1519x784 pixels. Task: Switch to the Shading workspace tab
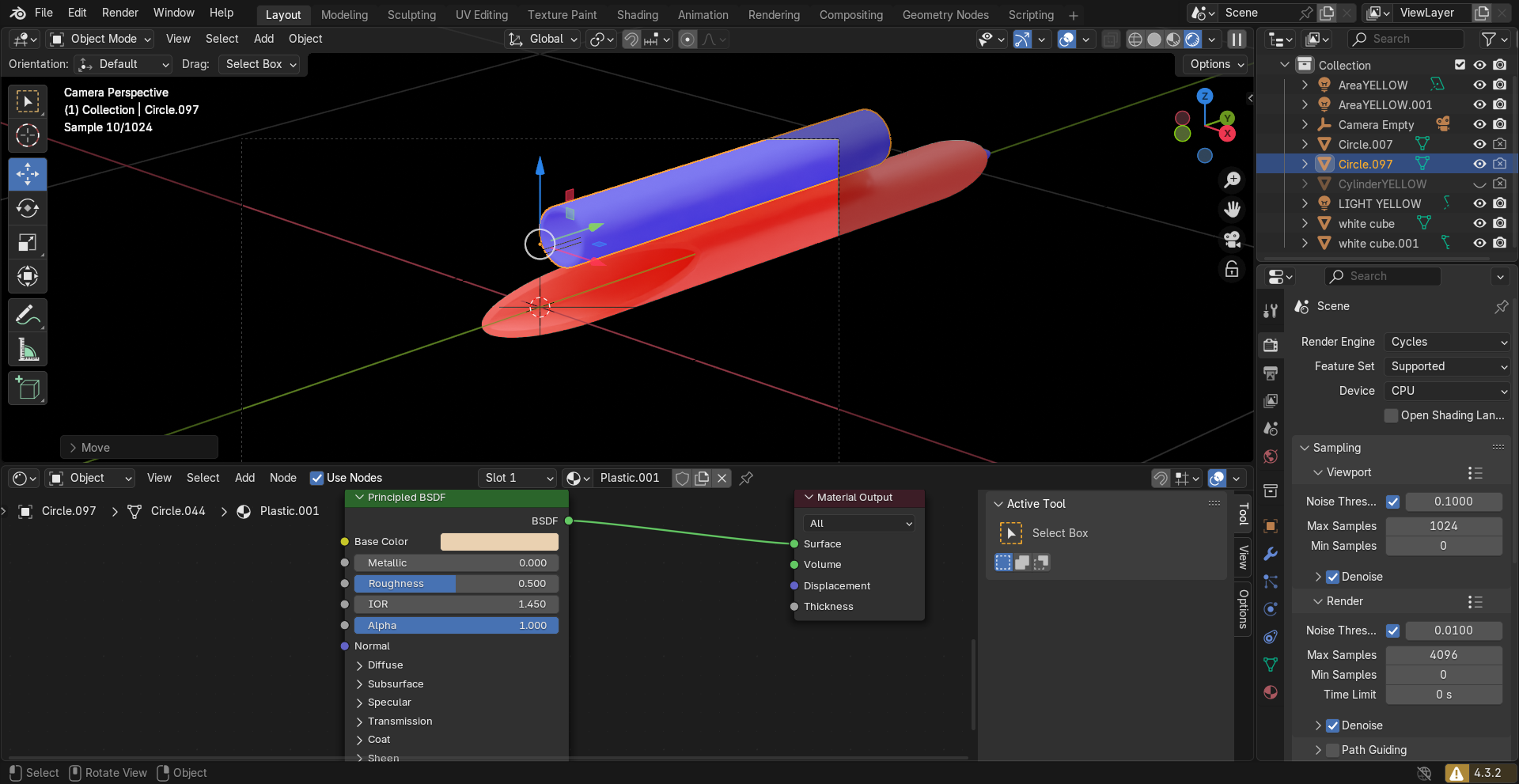pyautogui.click(x=638, y=15)
